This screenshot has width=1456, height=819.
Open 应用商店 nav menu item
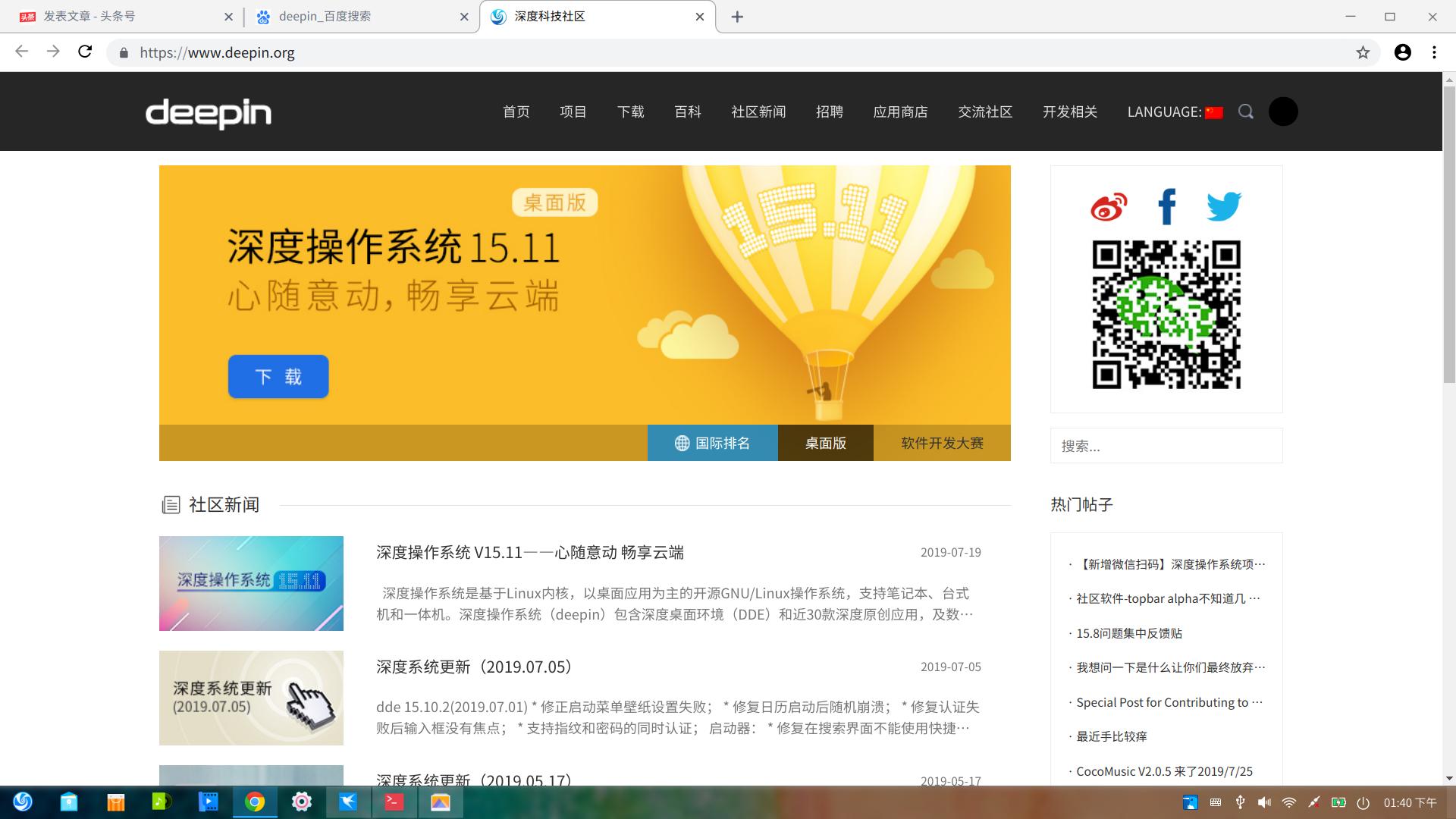tap(900, 111)
